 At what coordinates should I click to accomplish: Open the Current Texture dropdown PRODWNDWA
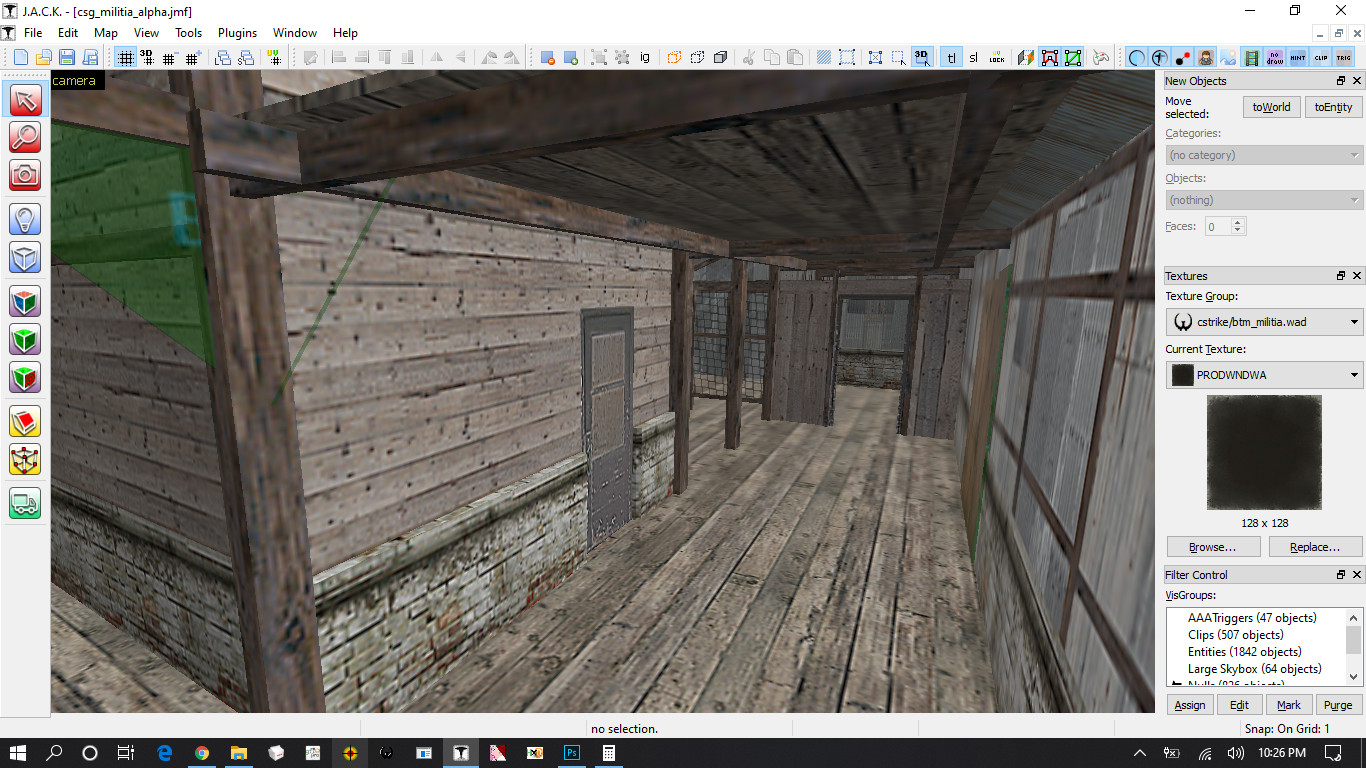click(1264, 375)
